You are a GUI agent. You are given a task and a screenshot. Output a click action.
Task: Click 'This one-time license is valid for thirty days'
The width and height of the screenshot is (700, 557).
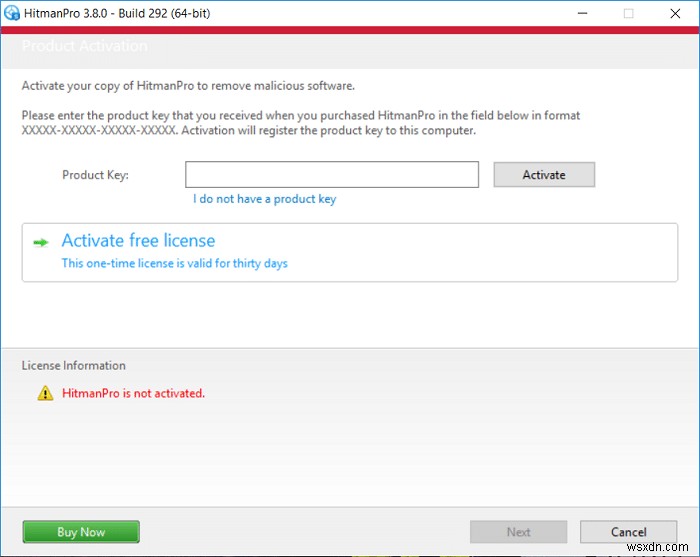(175, 263)
